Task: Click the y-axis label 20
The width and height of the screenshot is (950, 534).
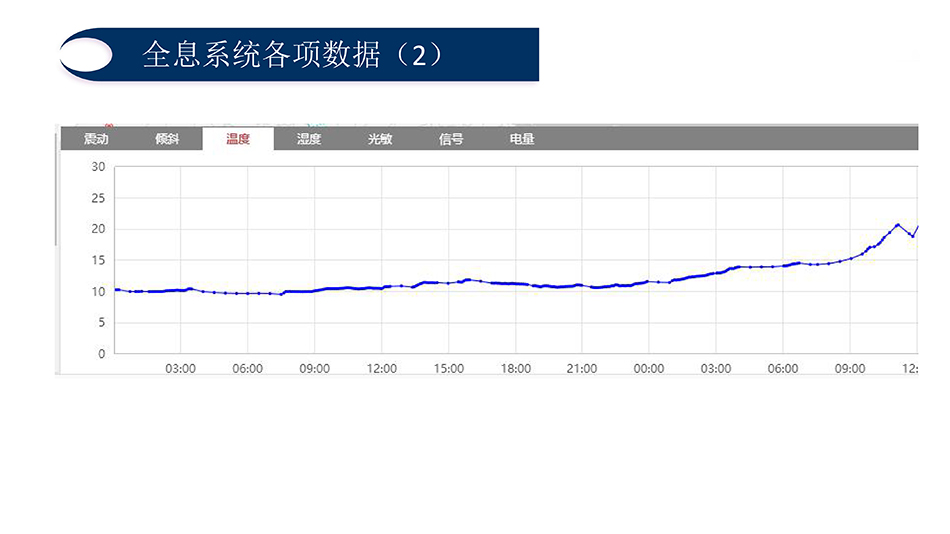Action: (98, 229)
